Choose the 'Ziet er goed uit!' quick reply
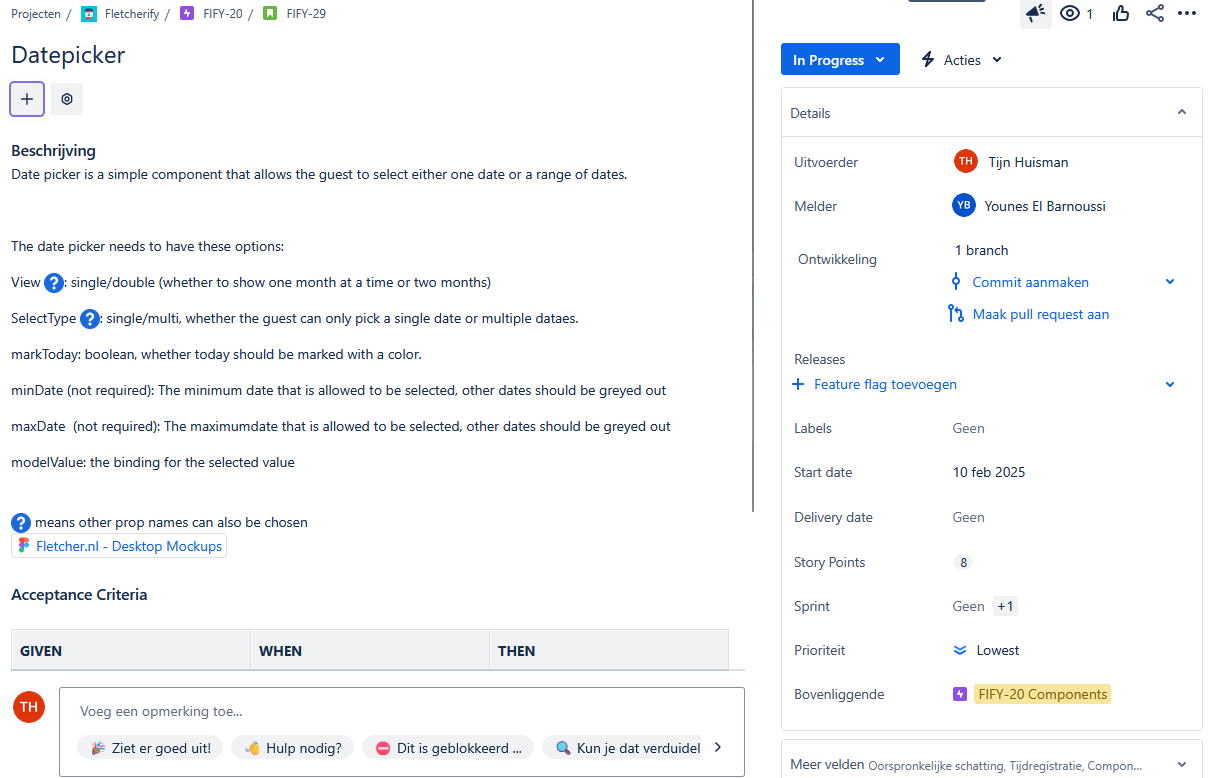 (x=151, y=747)
